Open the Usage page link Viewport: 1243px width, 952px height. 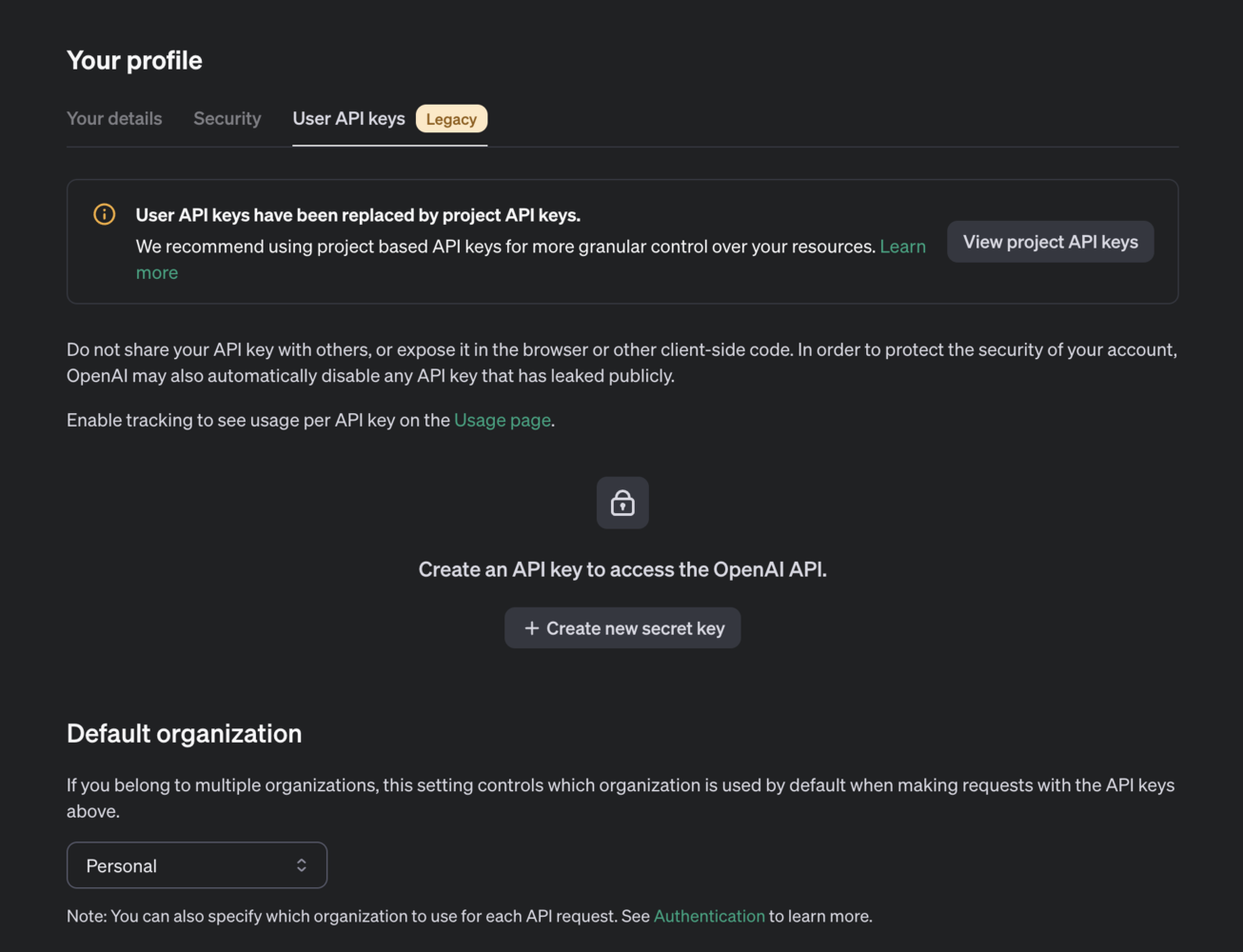pos(503,420)
